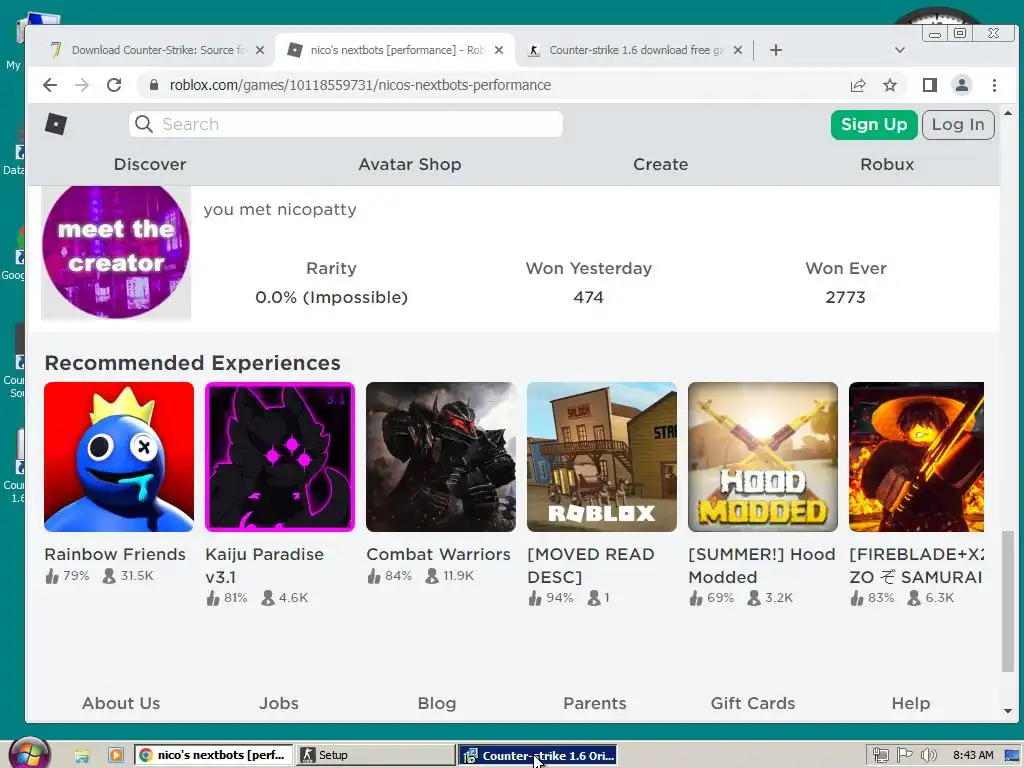Screen dimensions: 1024x768
Task: Switch to the Setup taskbar window
Action: [376, 756]
